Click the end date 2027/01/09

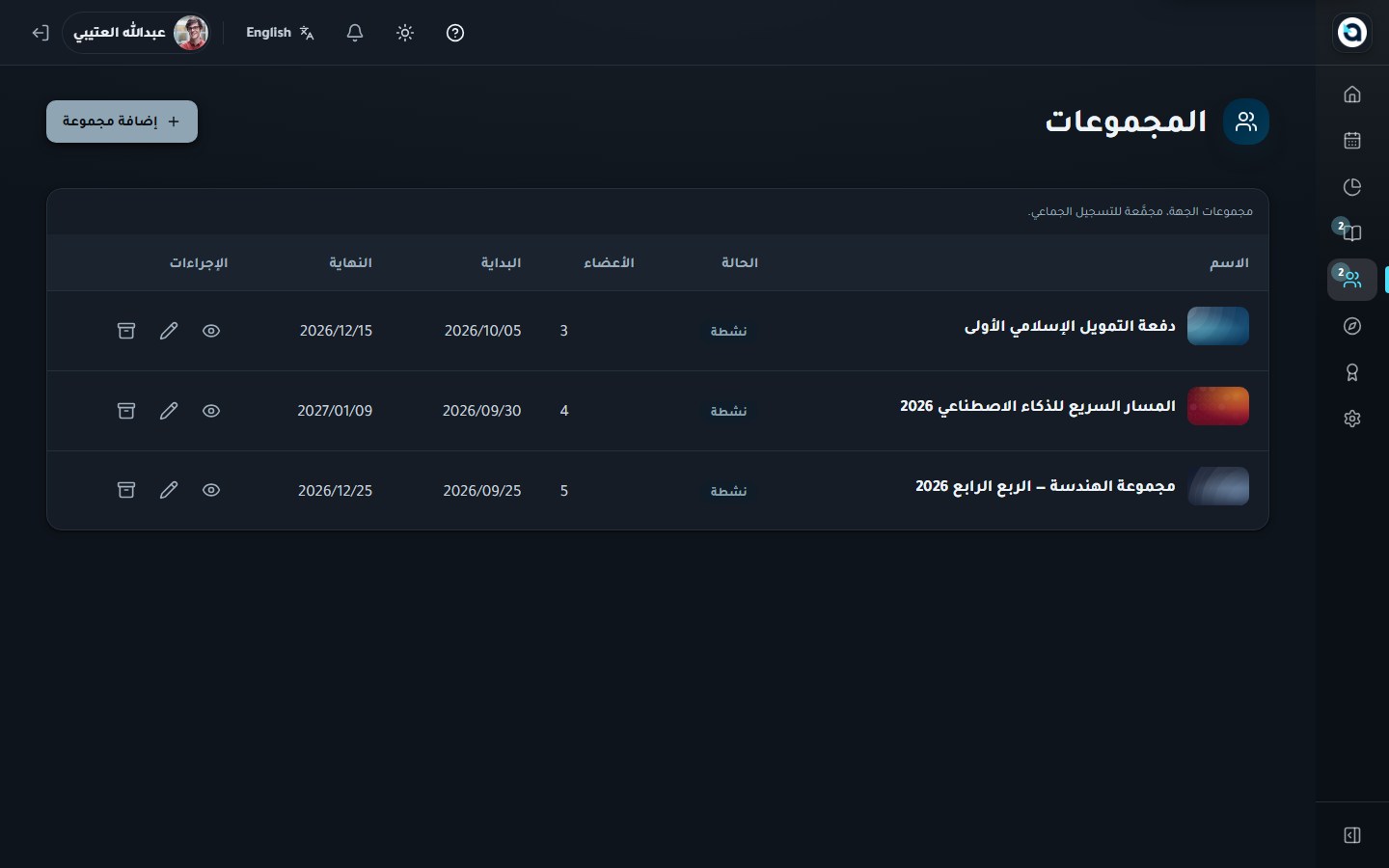(x=335, y=411)
